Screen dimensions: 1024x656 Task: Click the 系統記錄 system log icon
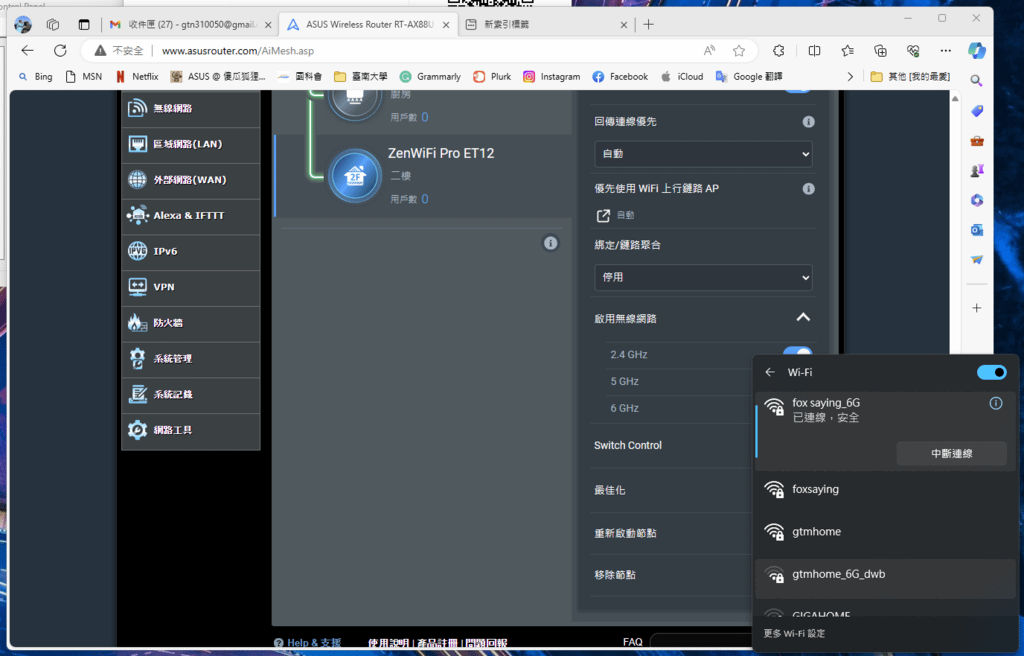137,394
